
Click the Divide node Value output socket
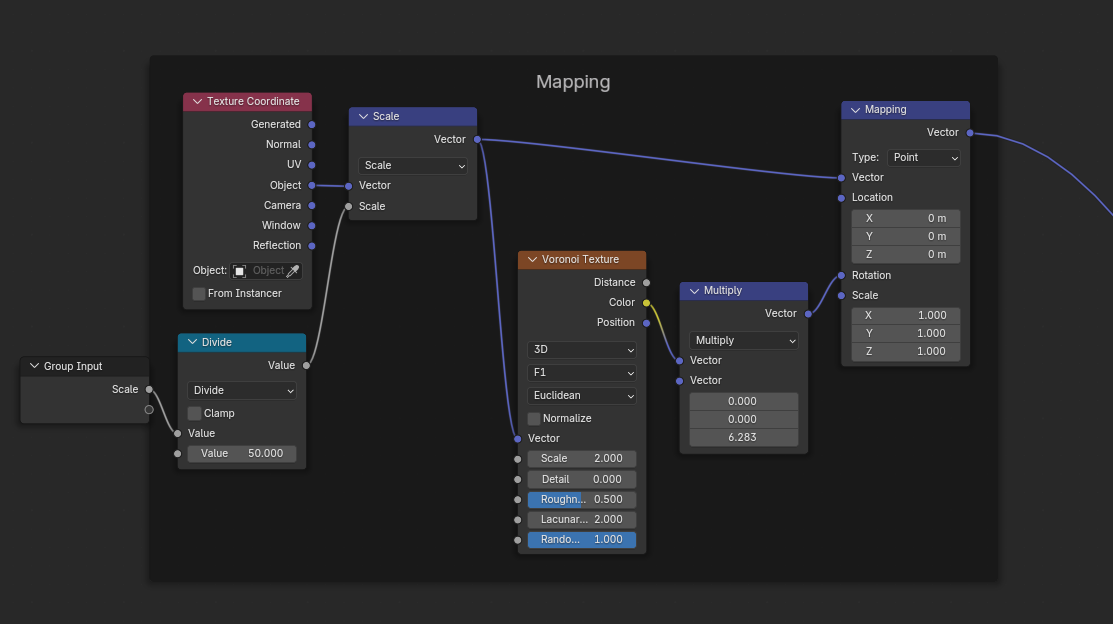pos(306,366)
